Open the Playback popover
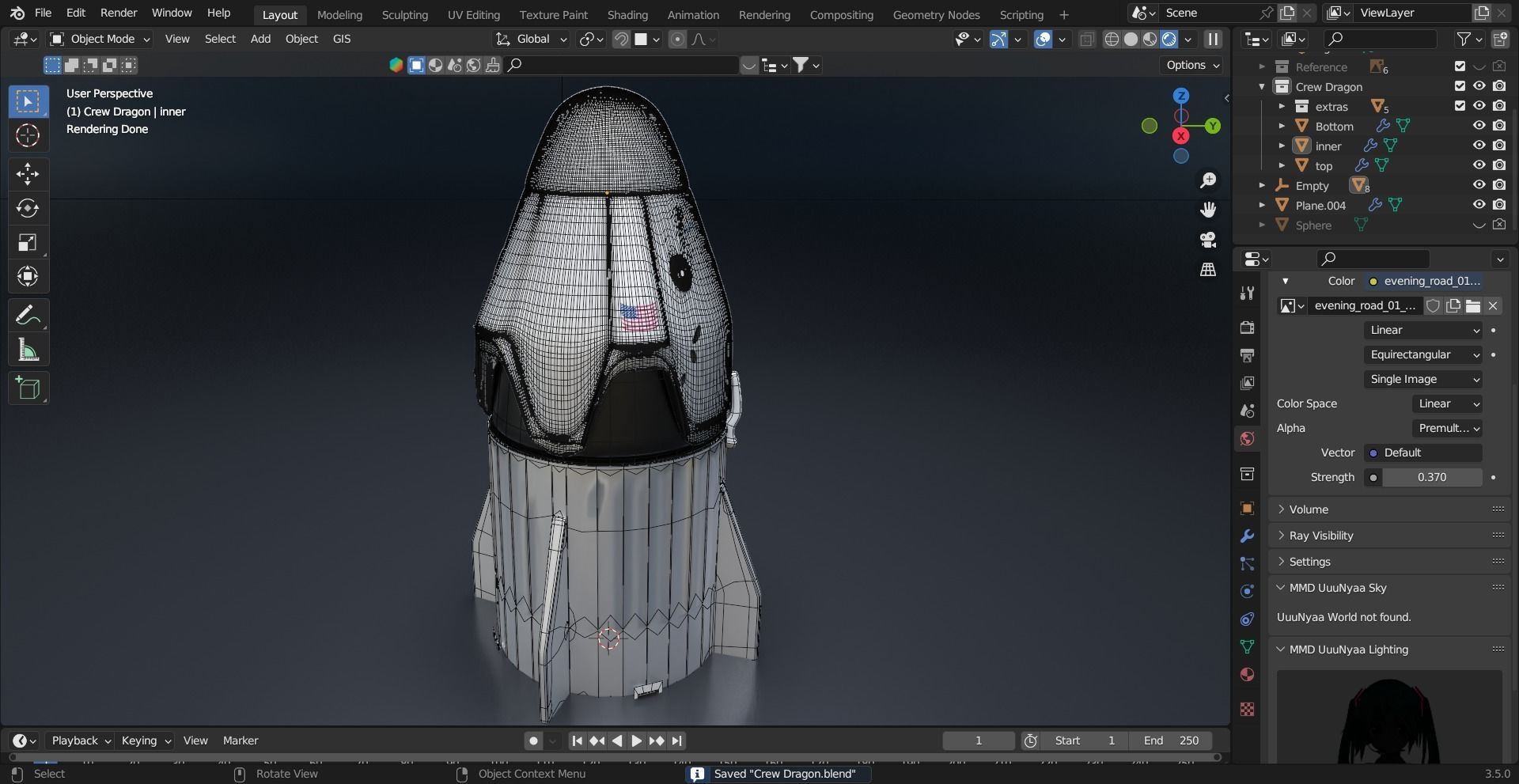Image resolution: width=1519 pixels, height=784 pixels. 81,740
